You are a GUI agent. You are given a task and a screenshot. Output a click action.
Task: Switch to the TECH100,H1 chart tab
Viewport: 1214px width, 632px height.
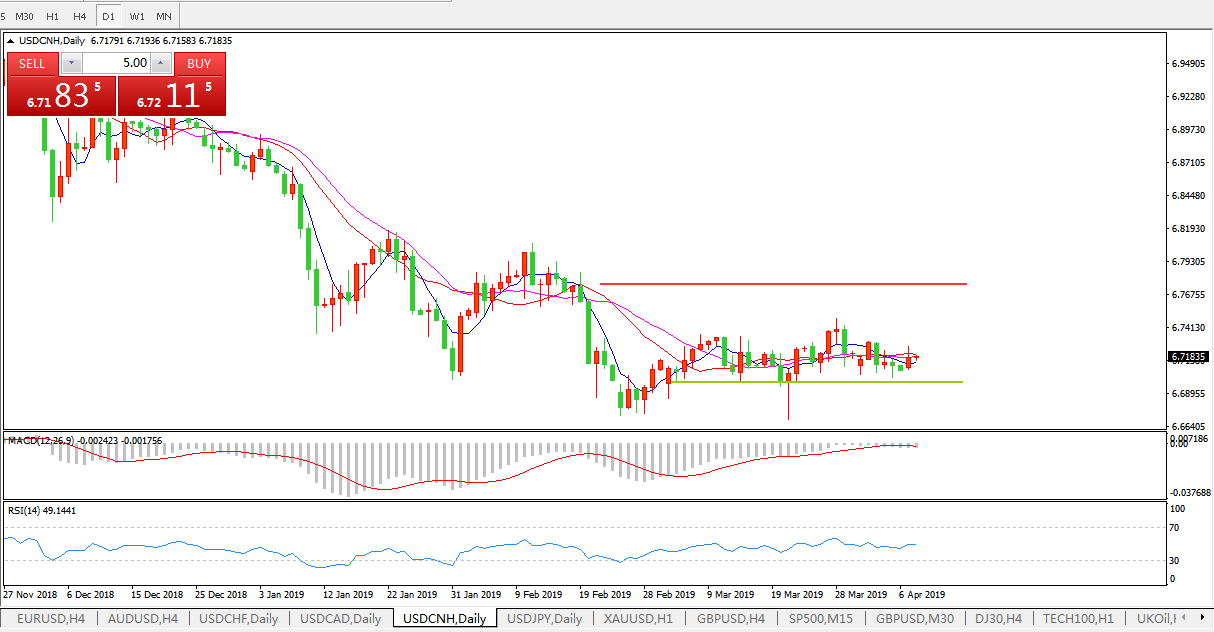1077,619
